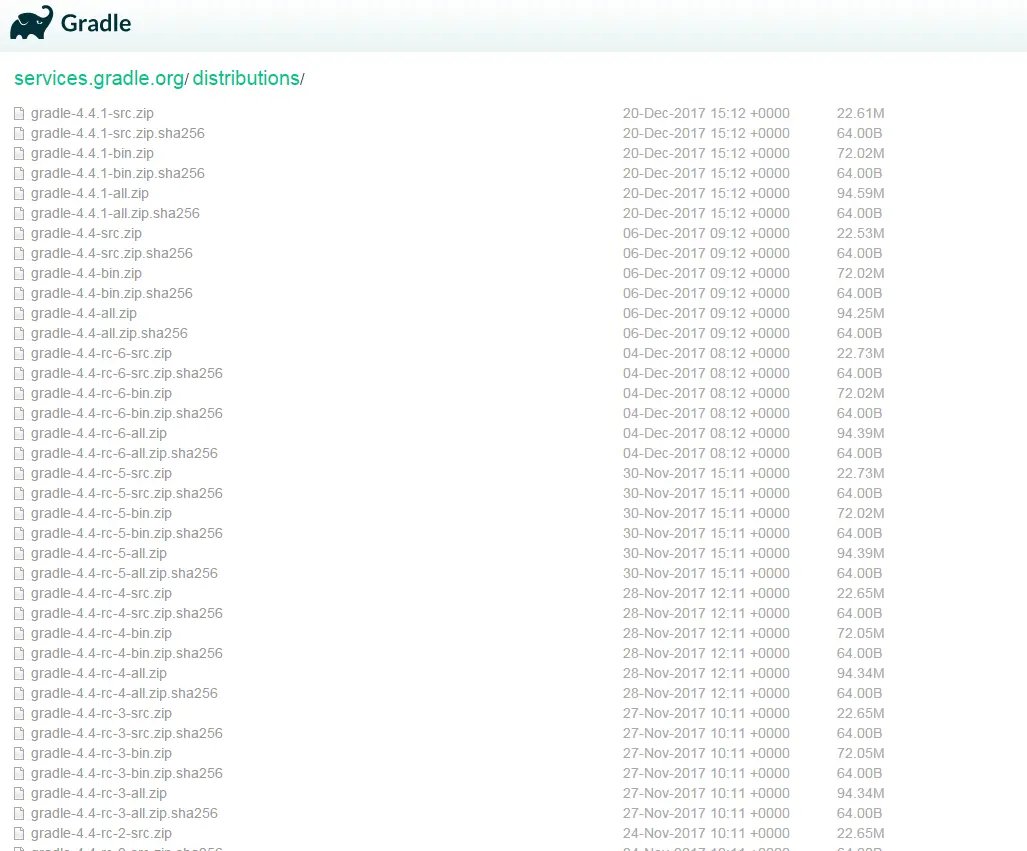The height and width of the screenshot is (851, 1027).
Task: Click file icon beside gradle-4.4.1-all.zip.sha256
Action: [19, 214]
